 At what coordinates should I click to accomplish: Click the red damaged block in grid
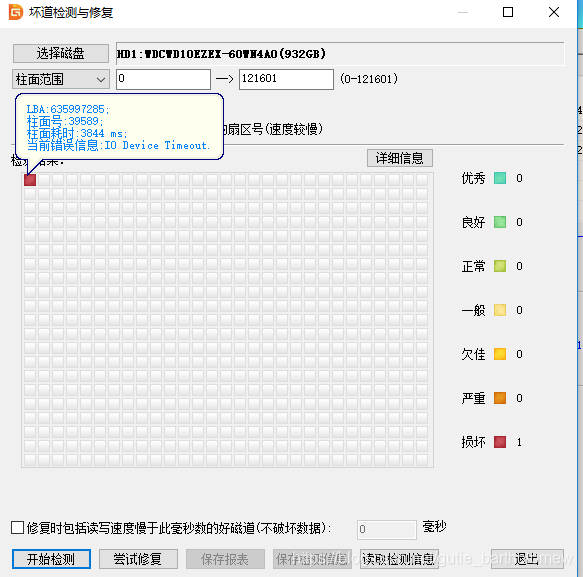pyautogui.click(x=30, y=180)
